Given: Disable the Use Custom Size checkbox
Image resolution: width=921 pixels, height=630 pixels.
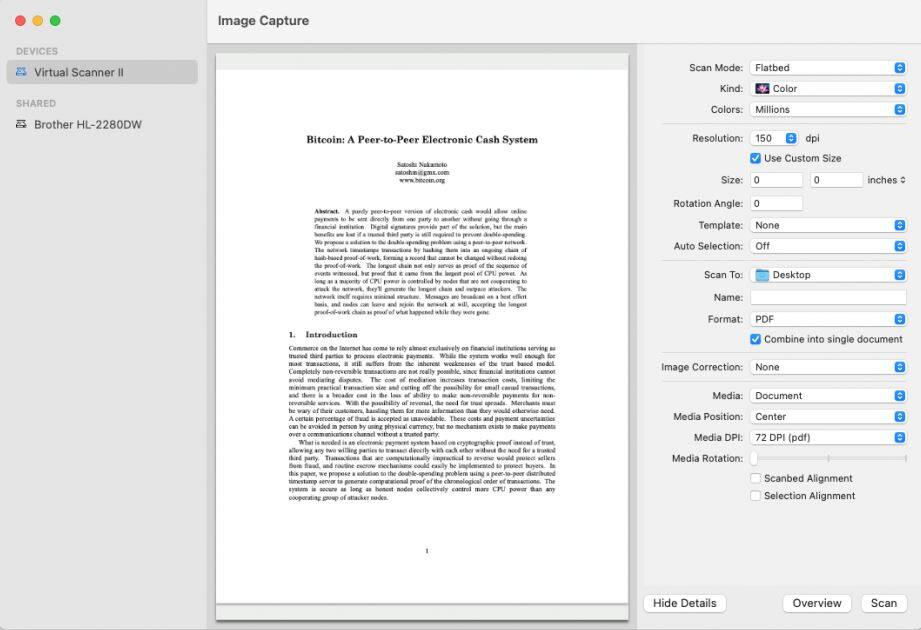Looking at the screenshot, I should (x=756, y=158).
